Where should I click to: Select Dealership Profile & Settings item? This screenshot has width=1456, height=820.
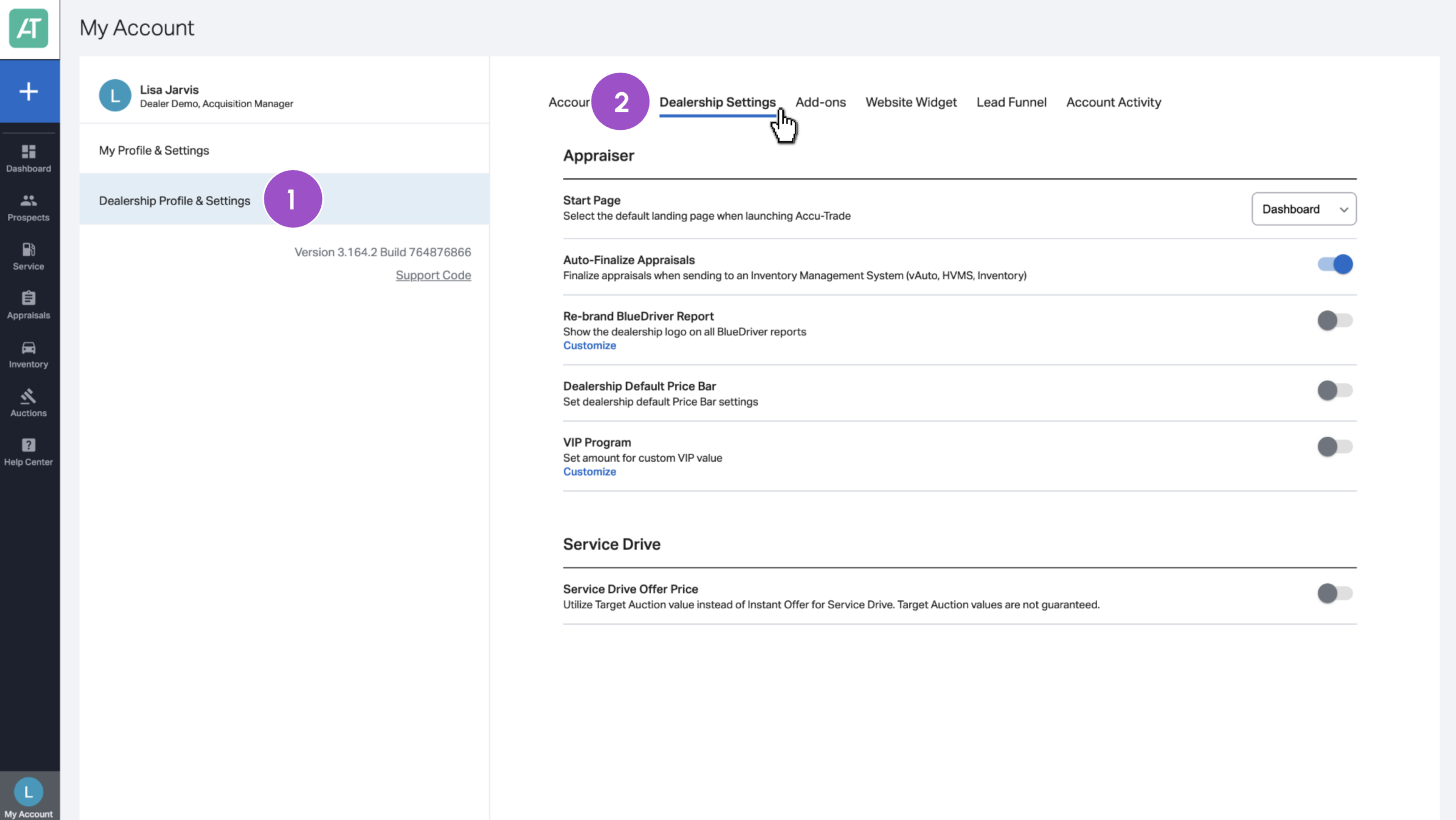tap(284, 200)
